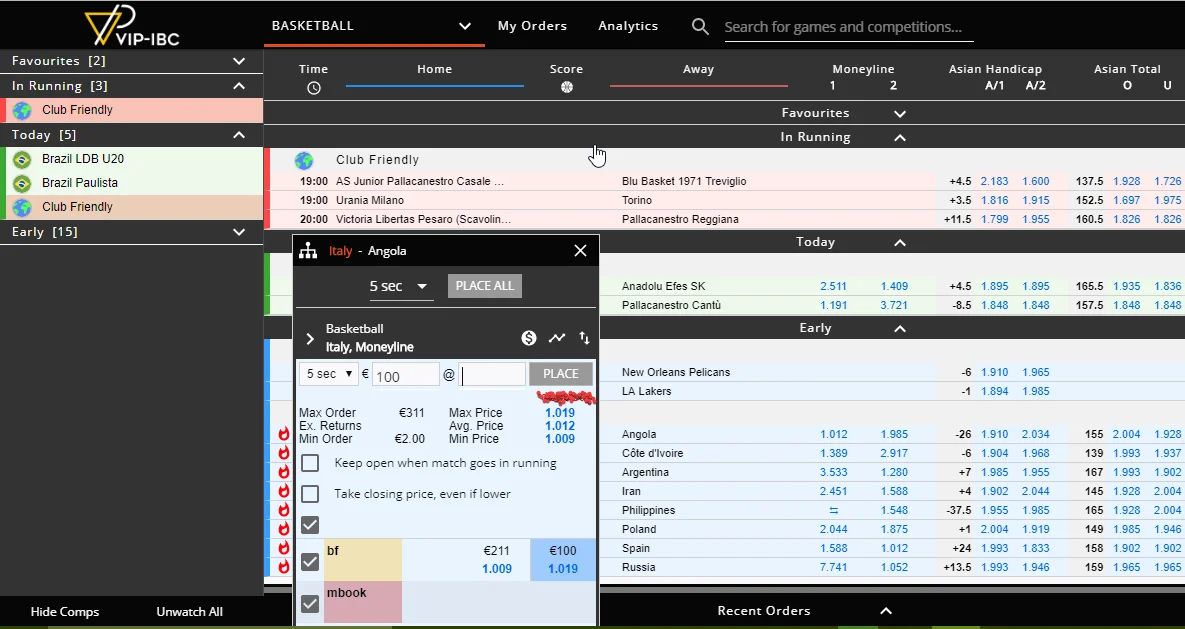
Task: Click the Unwatch All button
Action: pos(189,612)
